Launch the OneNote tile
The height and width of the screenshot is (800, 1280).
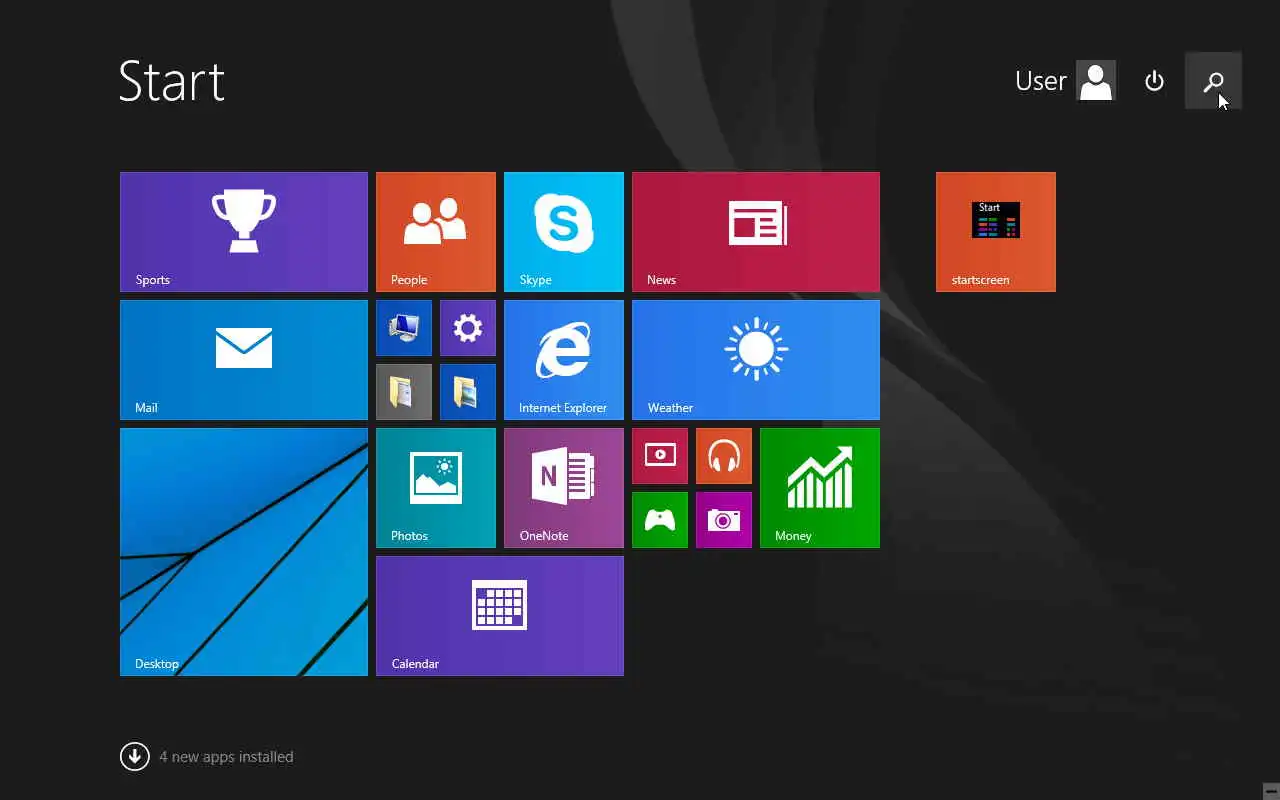click(564, 488)
